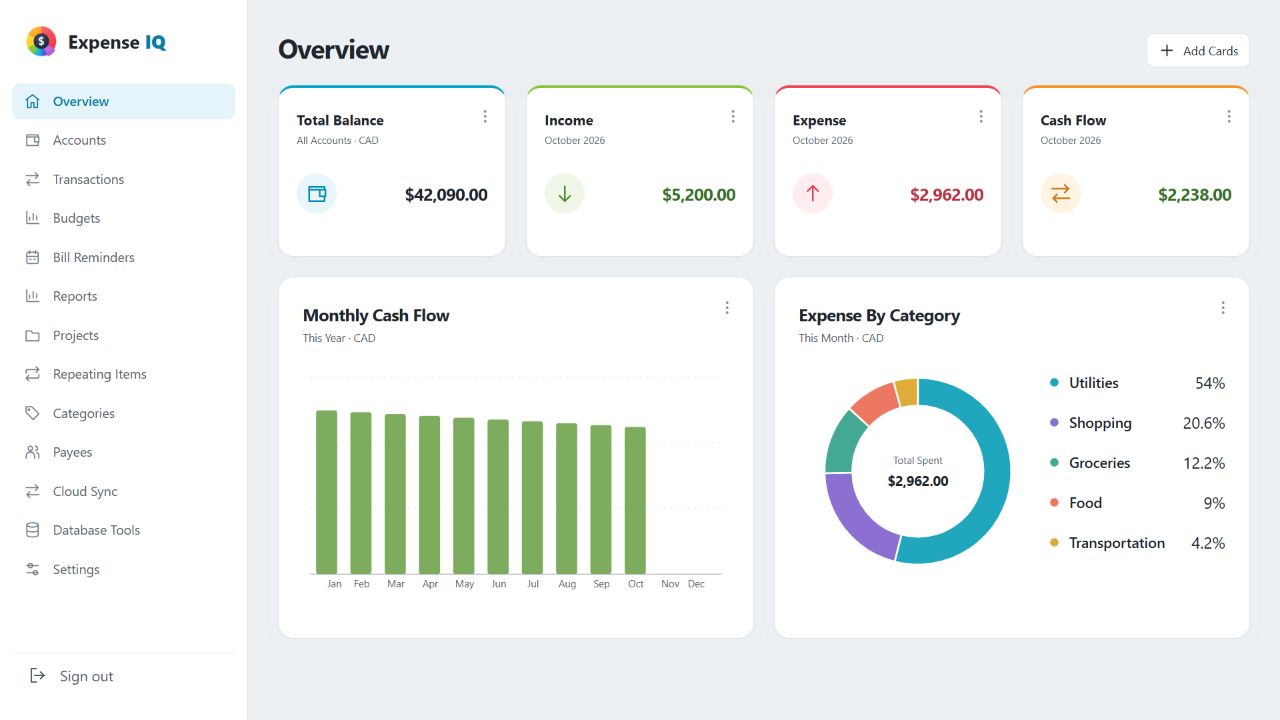Image resolution: width=1280 pixels, height=720 pixels.
Task: Click the Repeating Items loop icon
Action: 33,374
